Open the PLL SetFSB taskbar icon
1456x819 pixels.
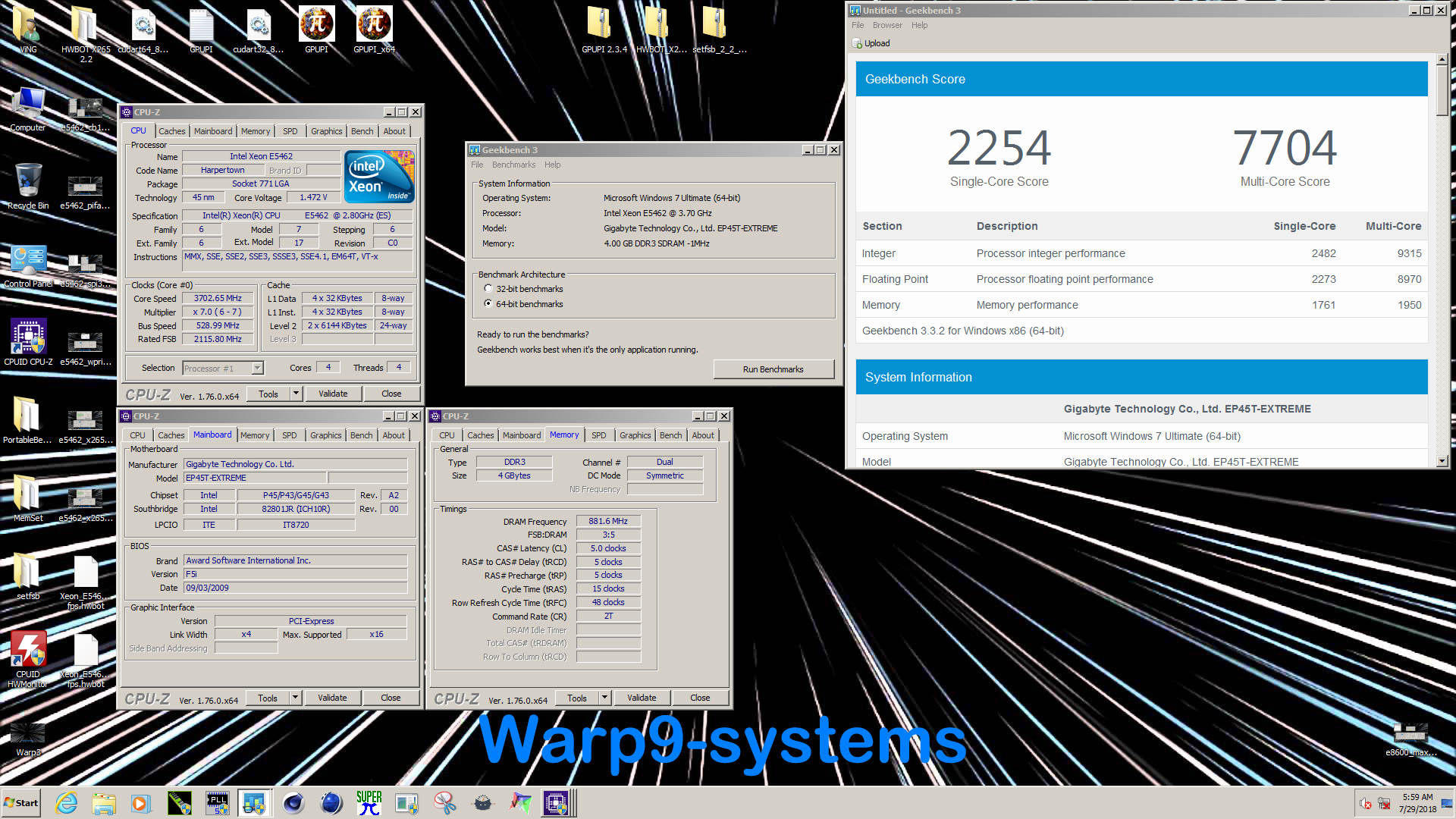(218, 803)
